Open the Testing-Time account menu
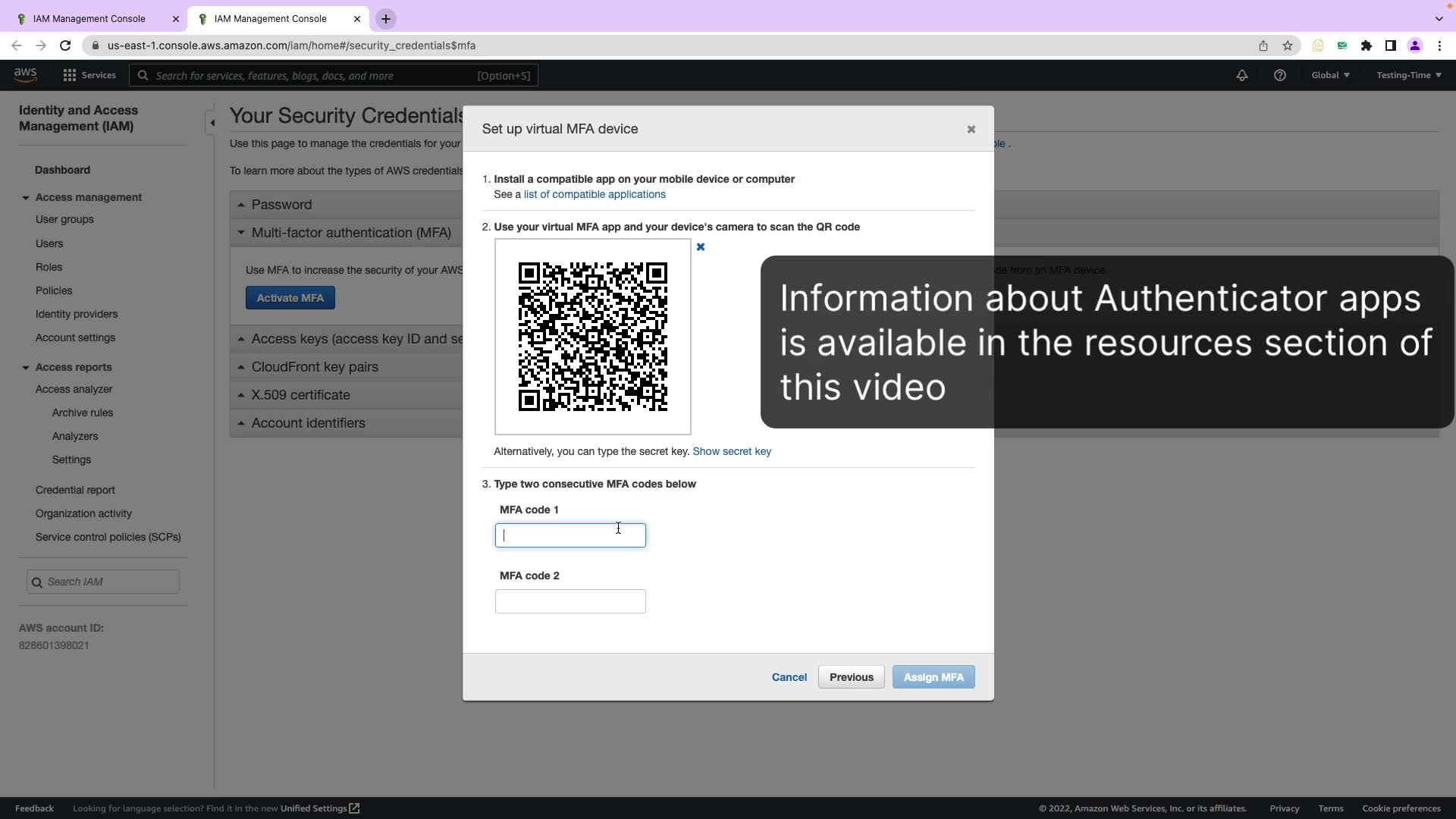This screenshot has height=819, width=1456. pyautogui.click(x=1408, y=75)
